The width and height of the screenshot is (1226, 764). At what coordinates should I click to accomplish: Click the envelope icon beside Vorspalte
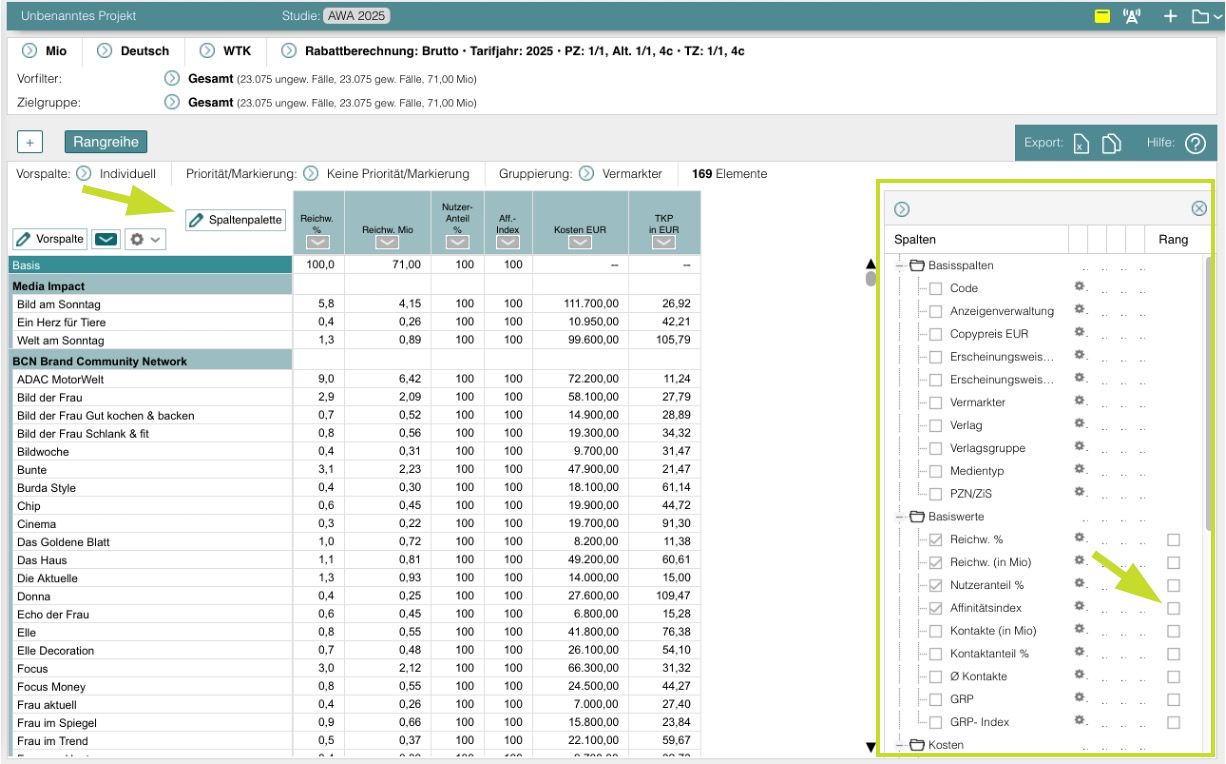coord(107,240)
